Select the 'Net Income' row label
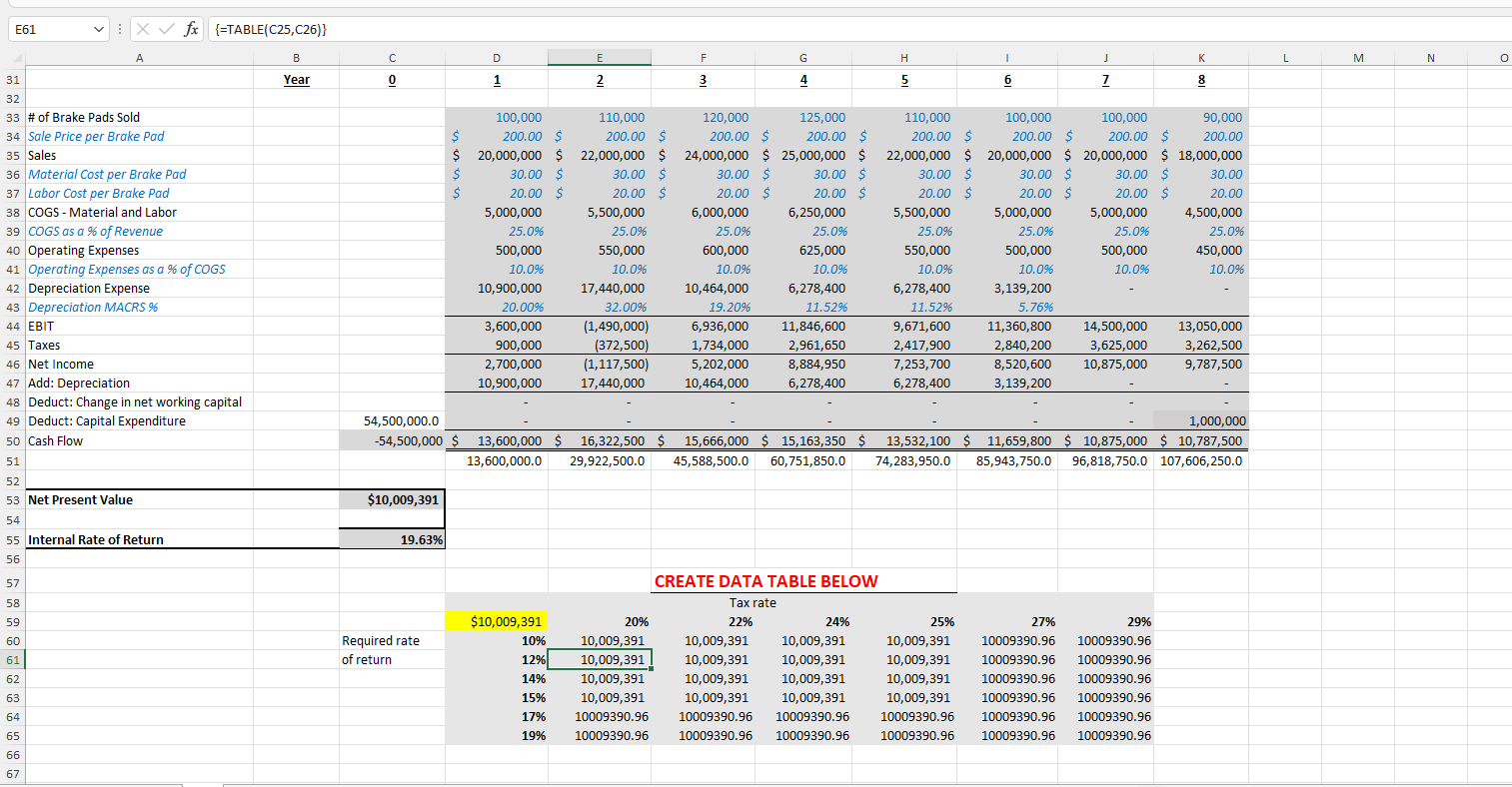 (61, 365)
